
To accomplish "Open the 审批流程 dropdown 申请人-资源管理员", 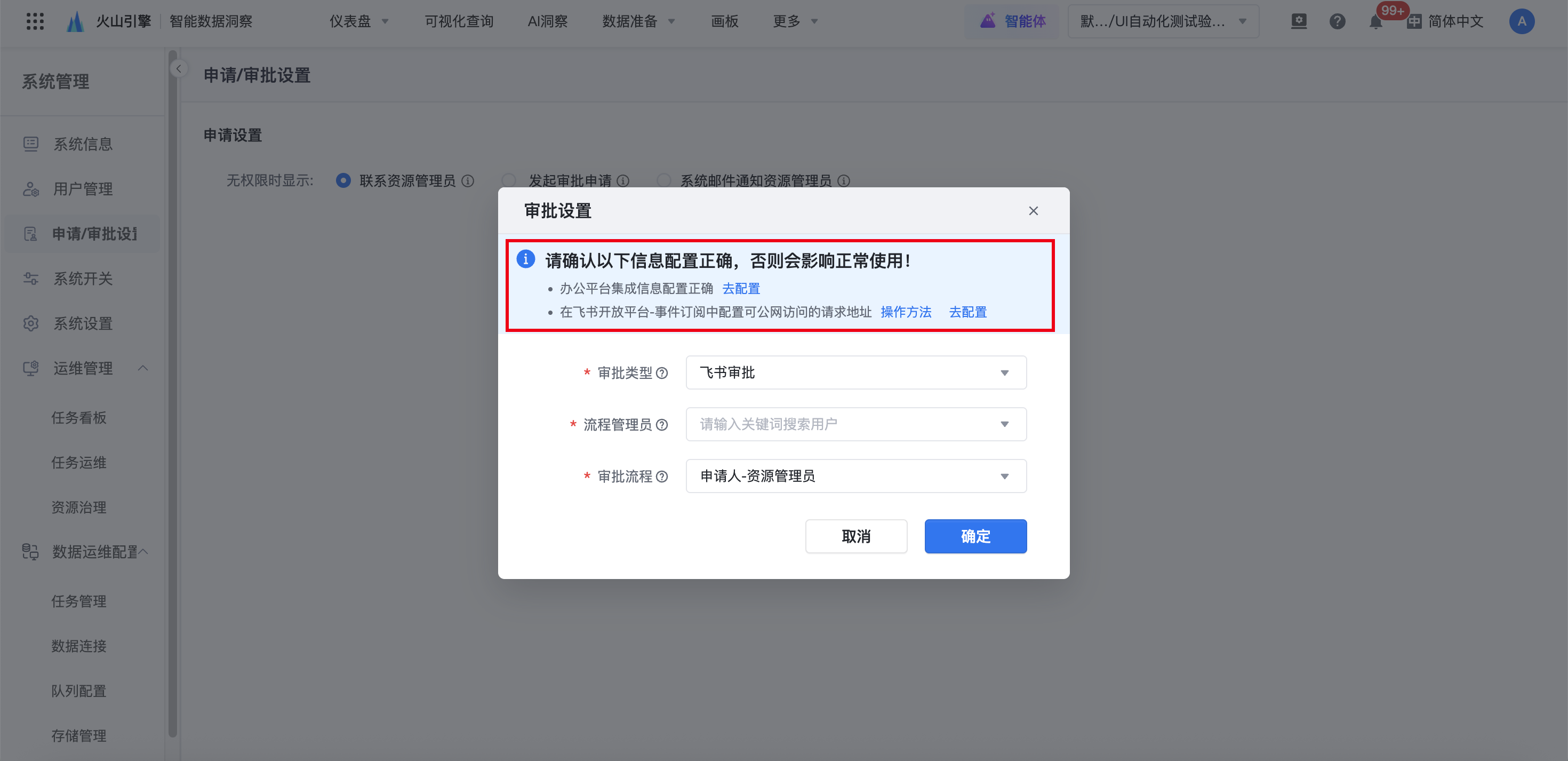I will coord(855,476).
